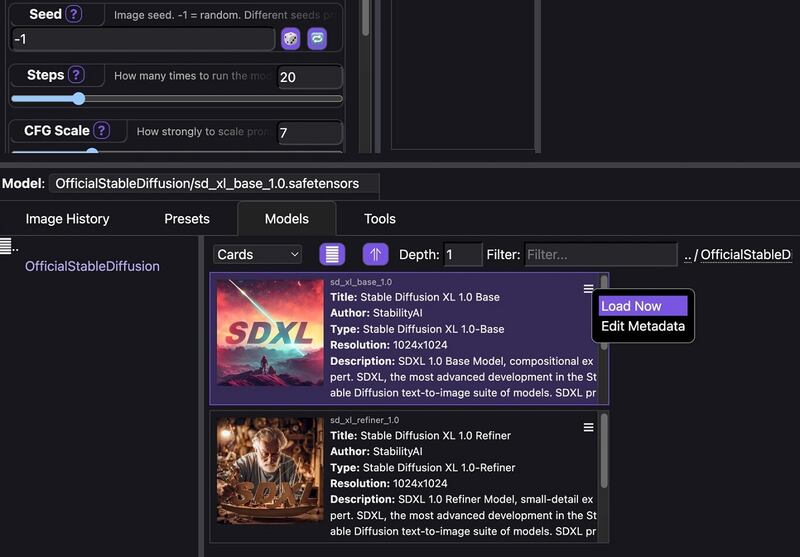Open the Cards view format dropdown

pyautogui.click(x=257, y=254)
